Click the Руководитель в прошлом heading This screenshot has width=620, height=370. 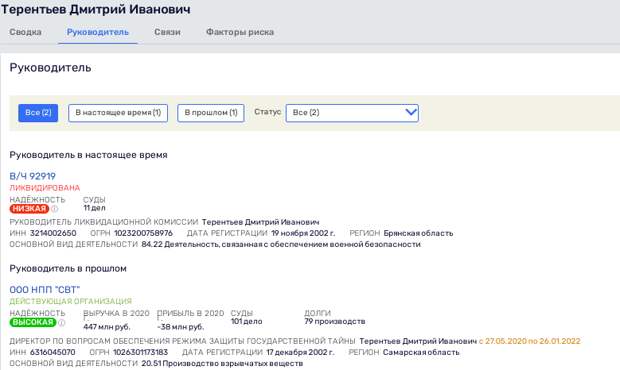pyautogui.click(x=68, y=268)
